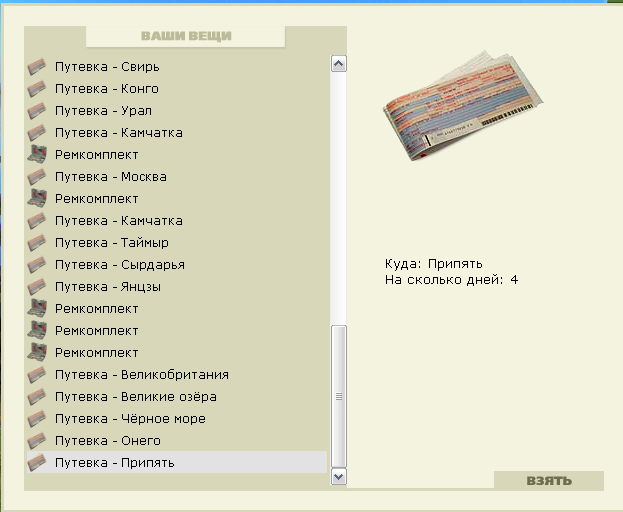Select toolbox icon of Ремкомплект above Путевка - Москва

point(37,155)
